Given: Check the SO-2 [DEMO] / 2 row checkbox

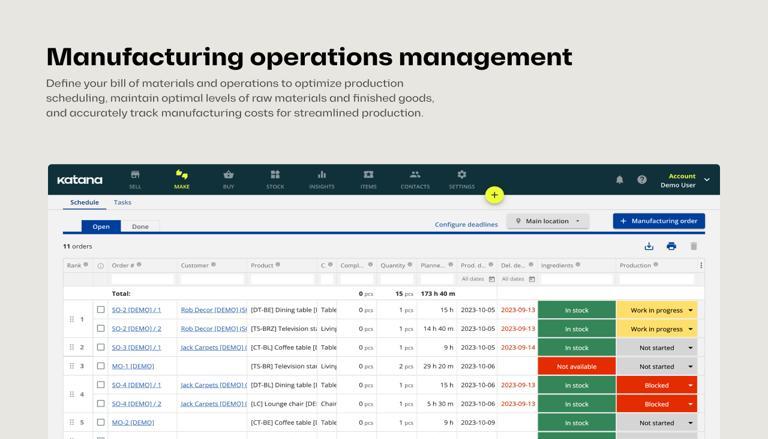Looking at the screenshot, I should pos(100,328).
